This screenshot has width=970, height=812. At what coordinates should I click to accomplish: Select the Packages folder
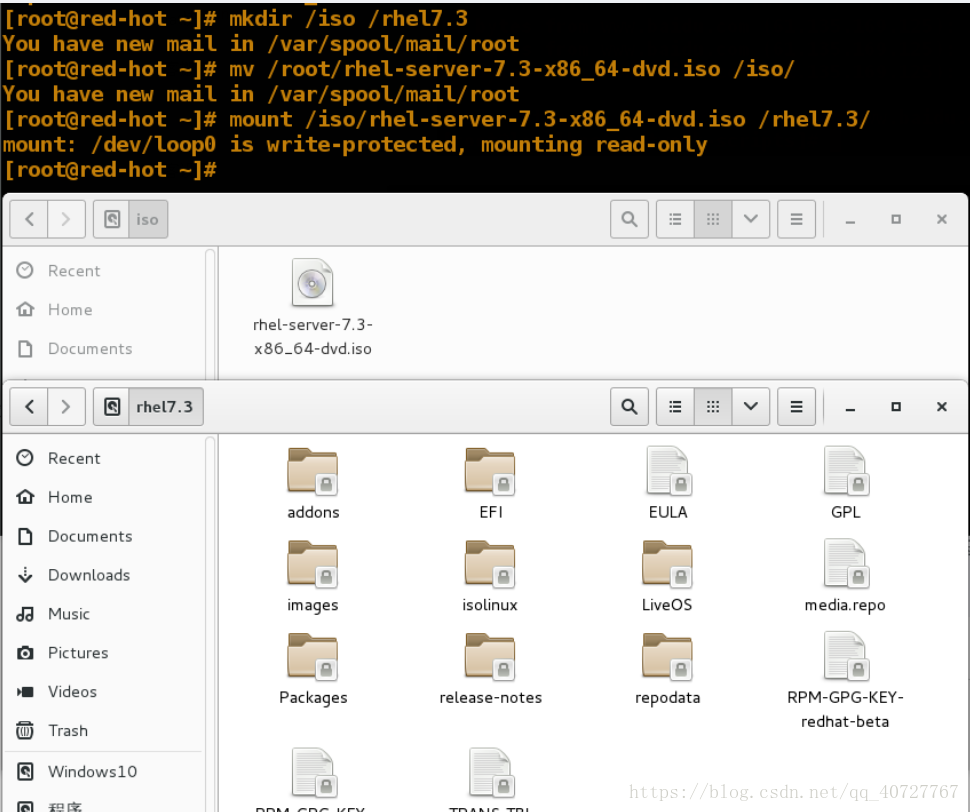pos(313,669)
